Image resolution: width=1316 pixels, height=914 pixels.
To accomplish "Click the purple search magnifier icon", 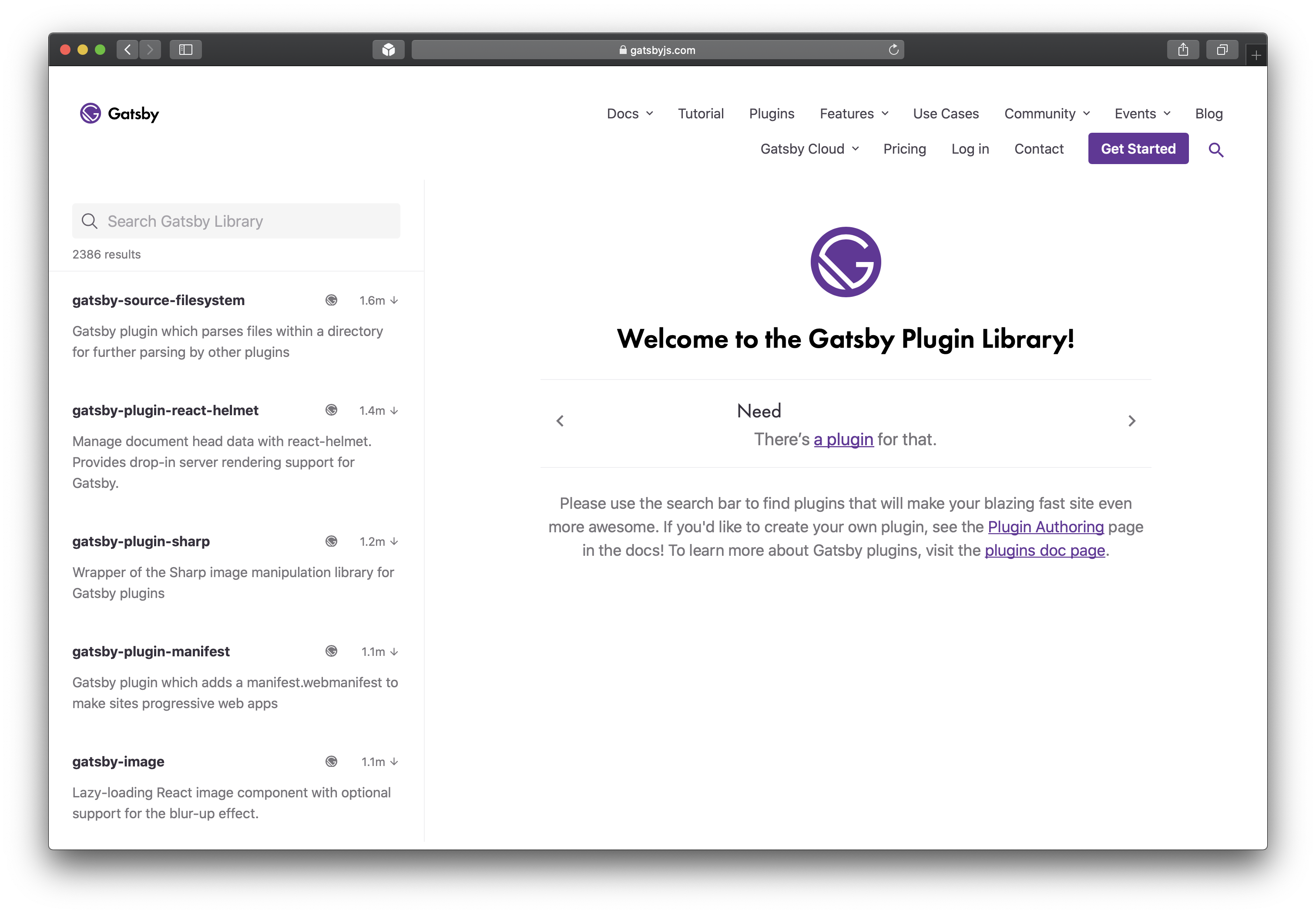I will point(1215,150).
